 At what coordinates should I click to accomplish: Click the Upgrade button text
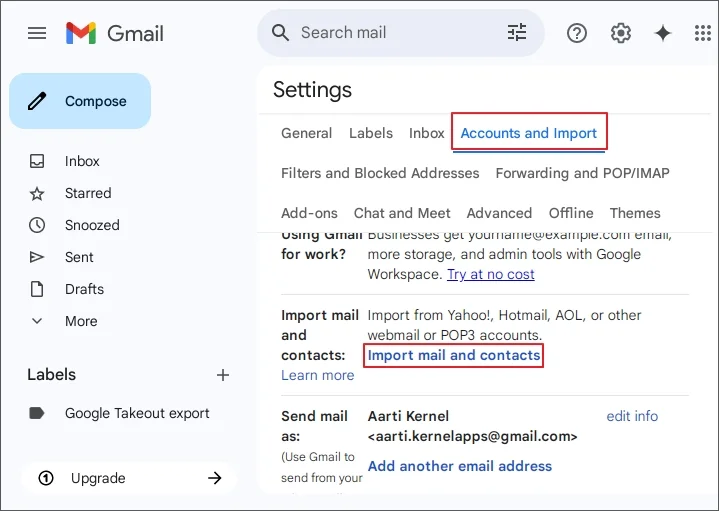click(98, 478)
